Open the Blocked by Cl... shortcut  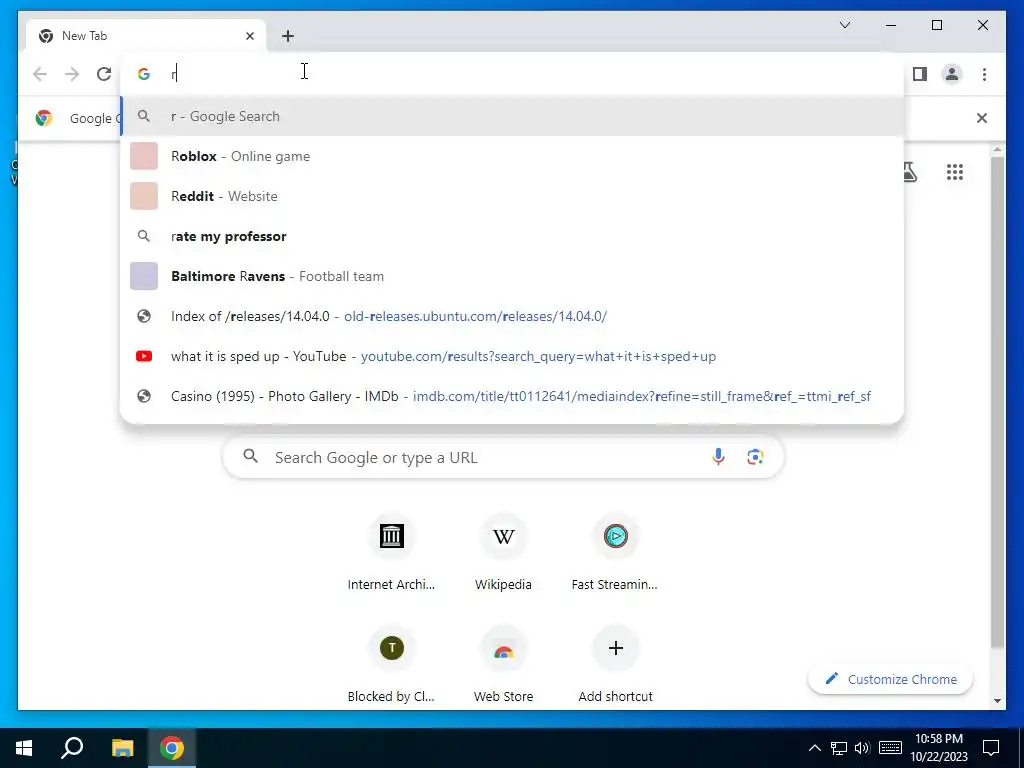391,665
